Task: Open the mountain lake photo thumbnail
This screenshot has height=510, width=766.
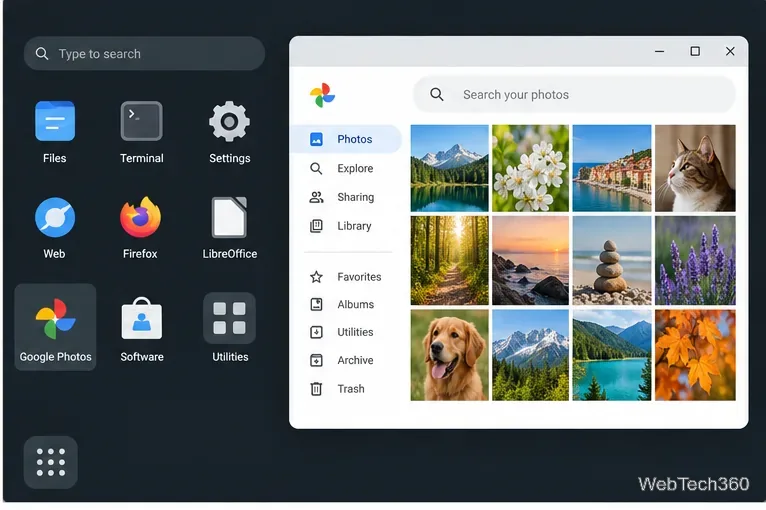Action: tap(449, 168)
